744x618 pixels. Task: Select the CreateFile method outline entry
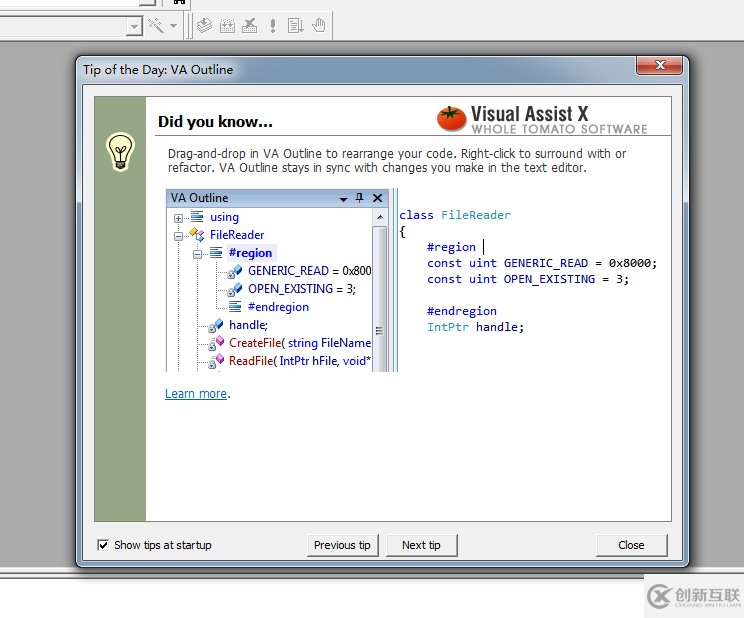[x=300, y=343]
